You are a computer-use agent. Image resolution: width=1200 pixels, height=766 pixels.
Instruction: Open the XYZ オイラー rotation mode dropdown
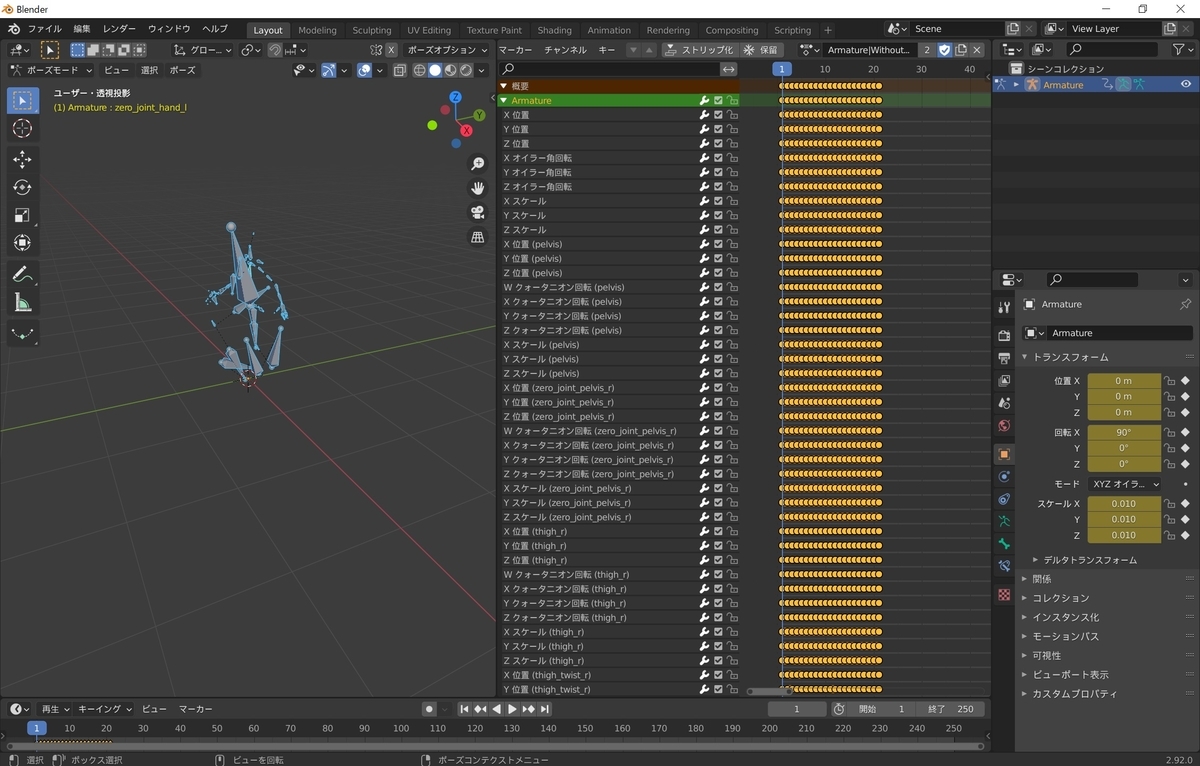(1125, 484)
